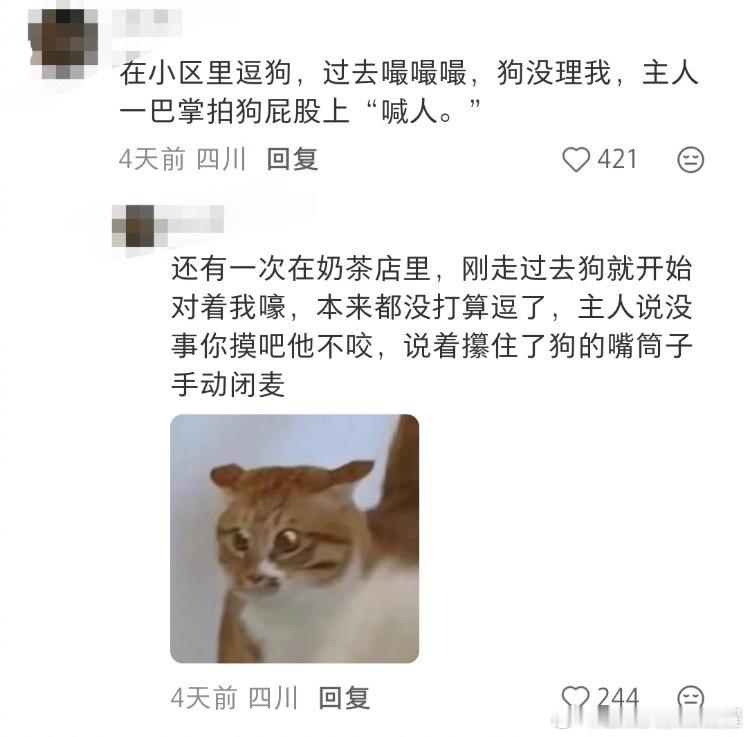Click the 四川 location on first comment

221,159
